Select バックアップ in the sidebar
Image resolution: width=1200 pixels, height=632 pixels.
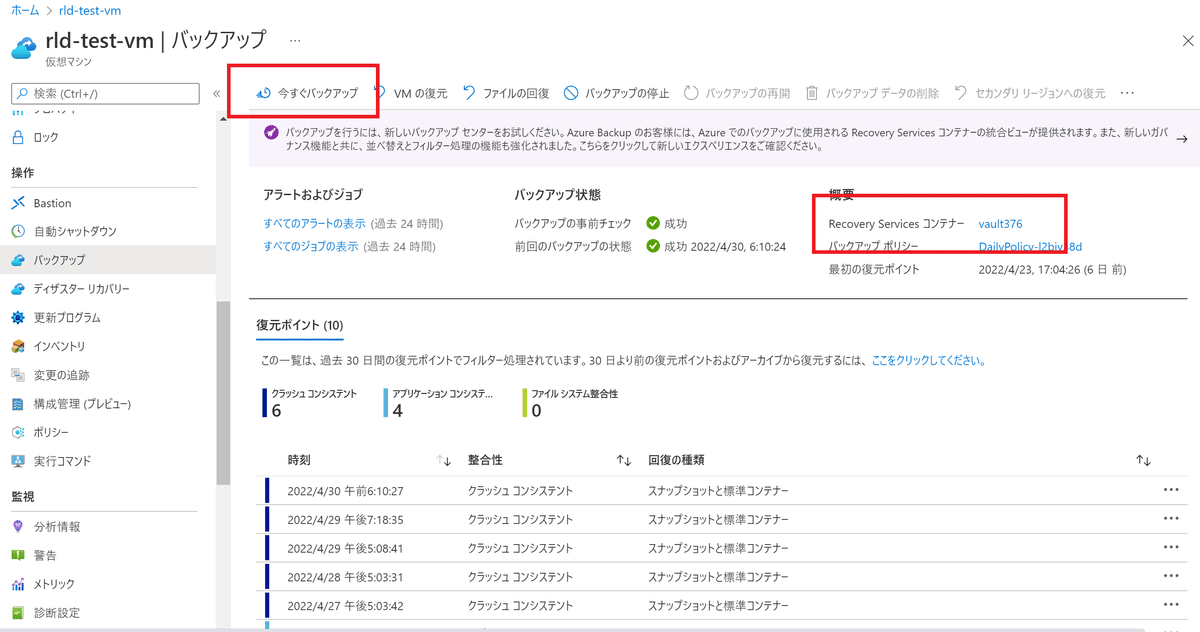pyautogui.click(x=108, y=260)
